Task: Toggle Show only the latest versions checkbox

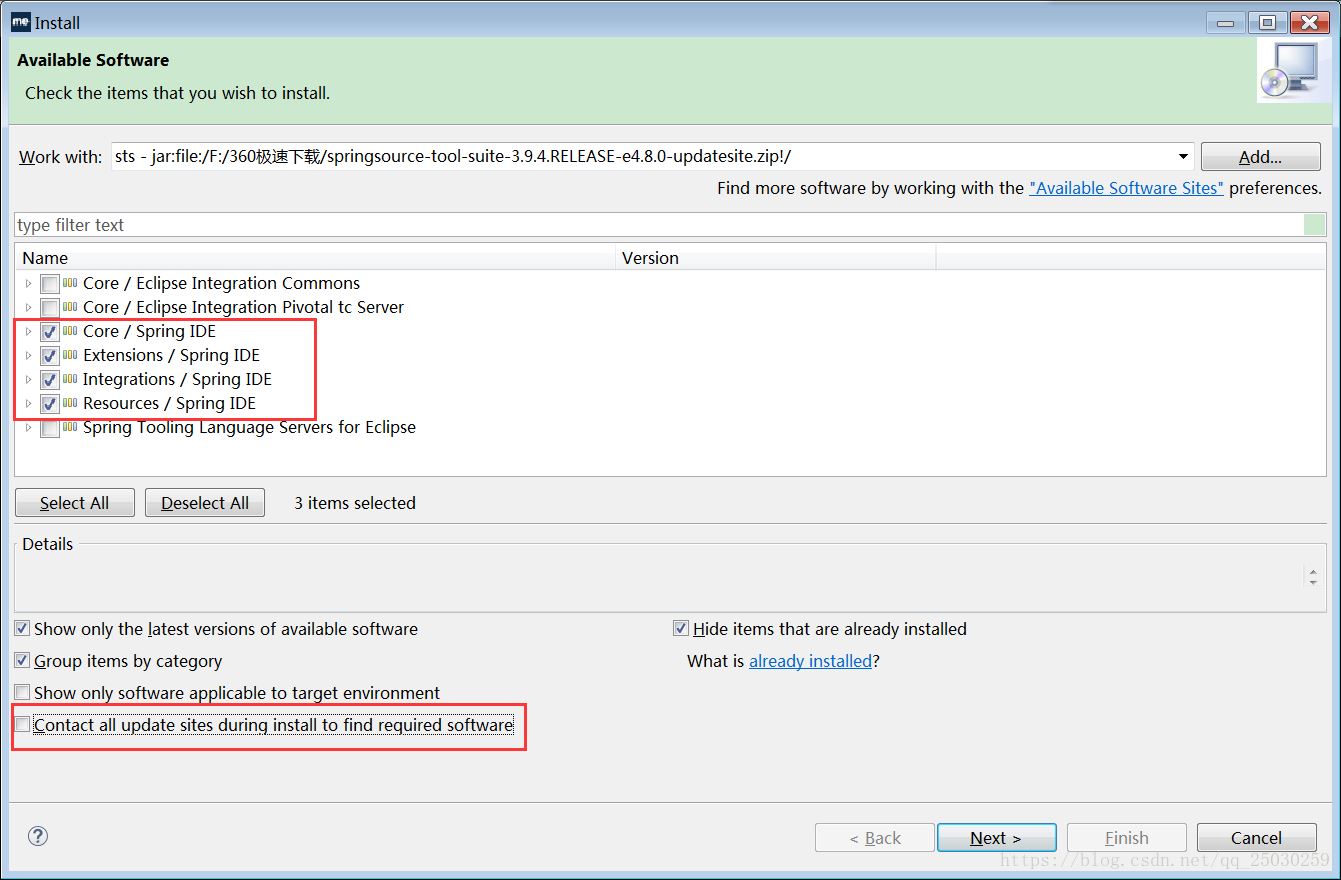Action: coord(22,629)
